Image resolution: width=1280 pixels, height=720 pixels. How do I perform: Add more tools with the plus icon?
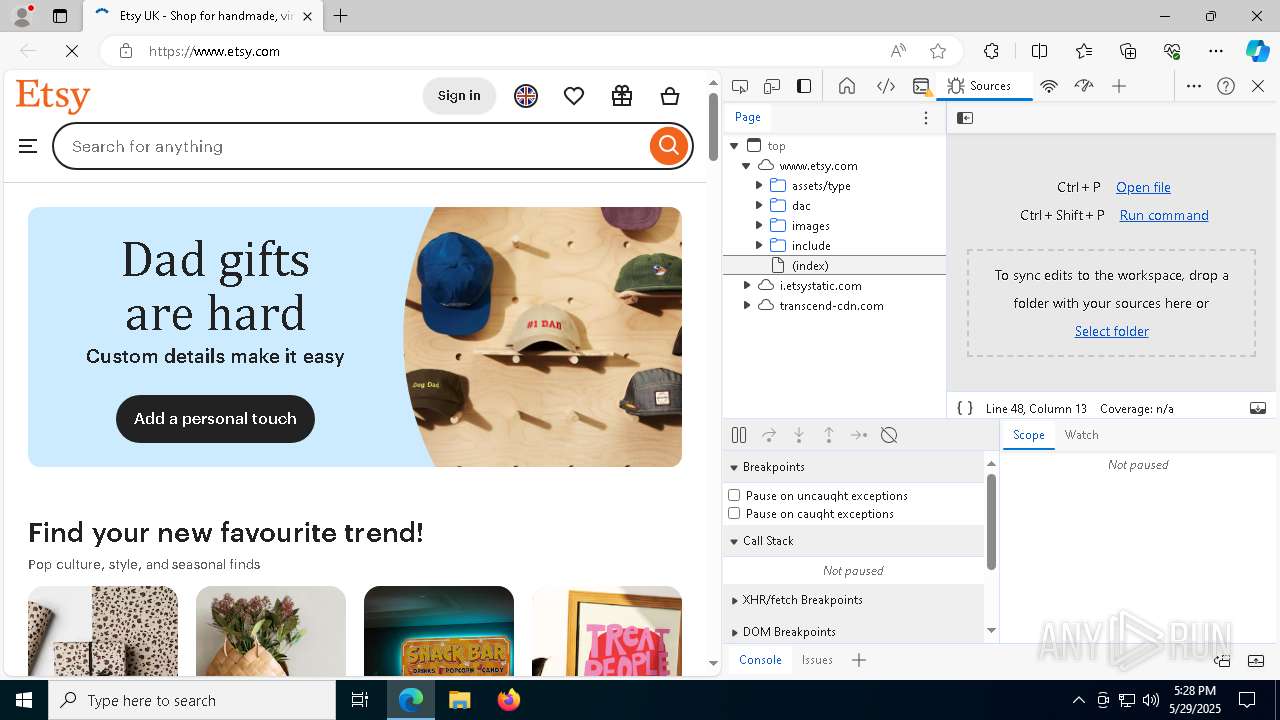coord(1119,86)
